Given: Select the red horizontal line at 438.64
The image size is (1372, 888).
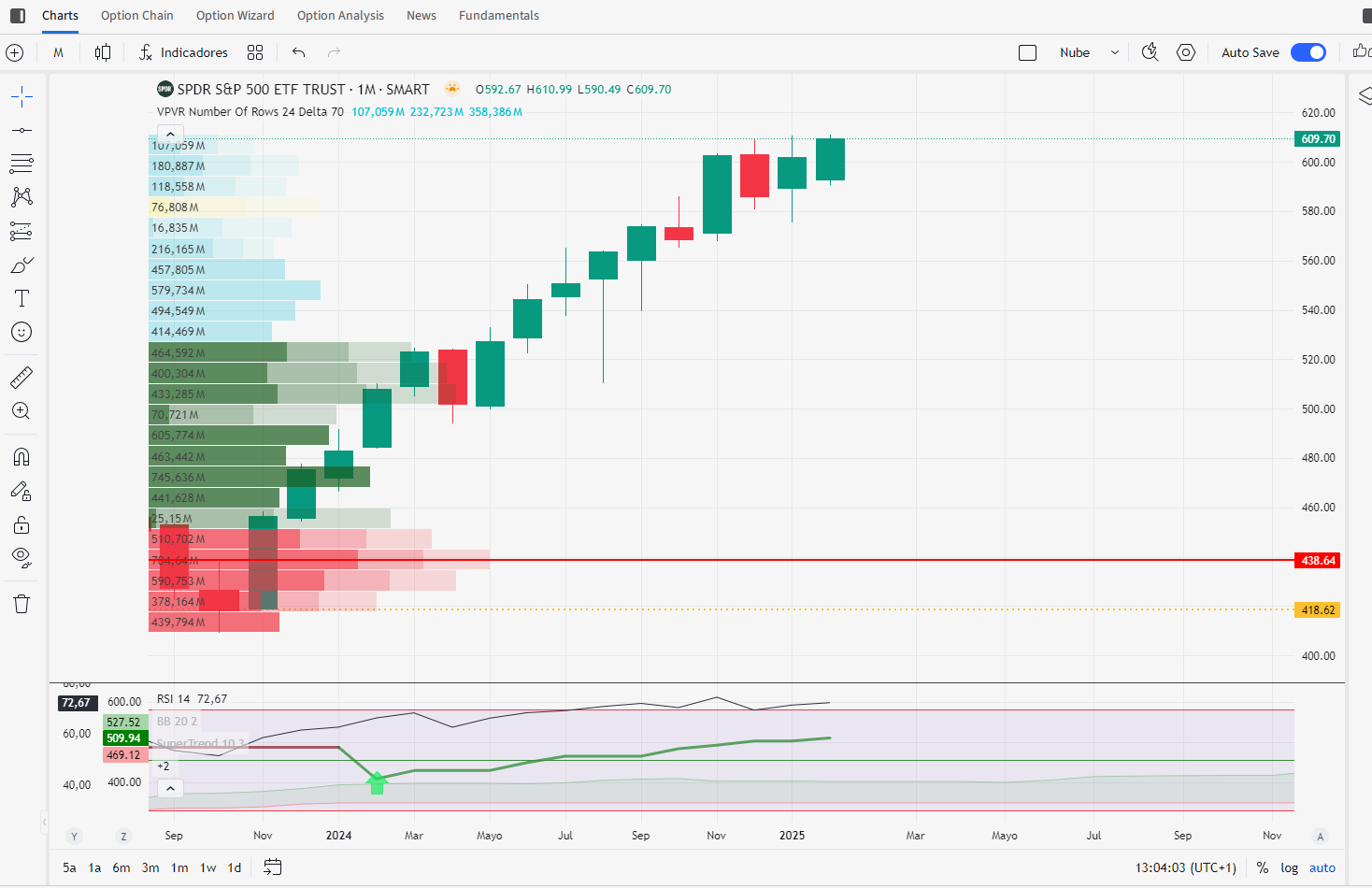Looking at the screenshot, I should 721,560.
